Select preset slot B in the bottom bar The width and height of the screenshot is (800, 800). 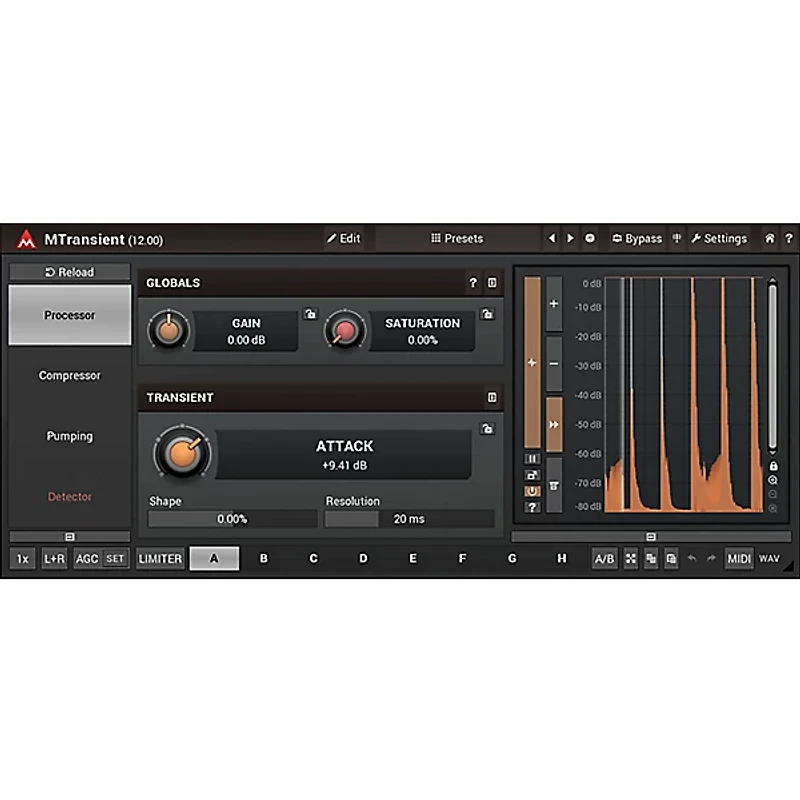[x=264, y=558]
